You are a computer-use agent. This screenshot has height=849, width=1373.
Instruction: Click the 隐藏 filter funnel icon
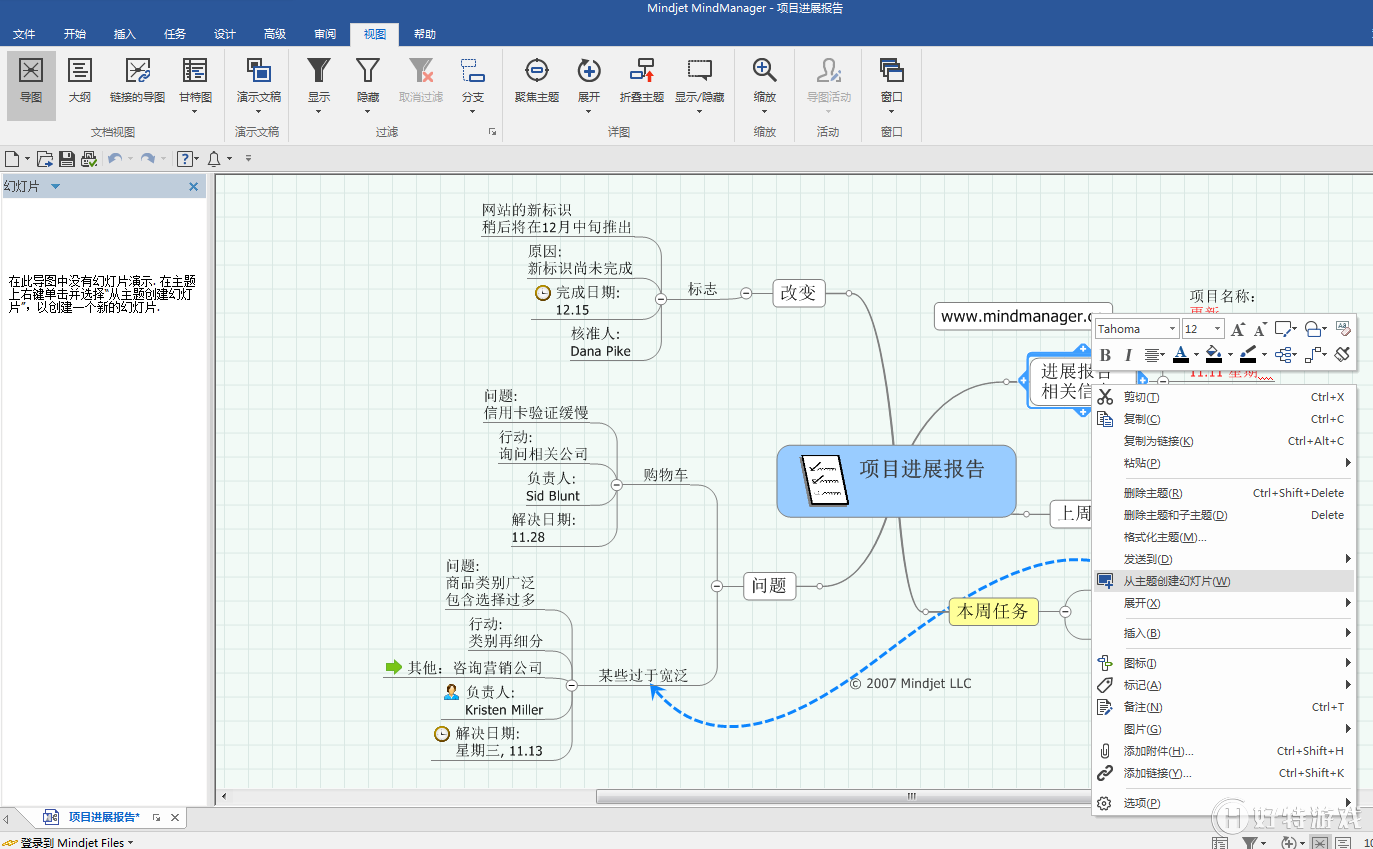coord(368,70)
